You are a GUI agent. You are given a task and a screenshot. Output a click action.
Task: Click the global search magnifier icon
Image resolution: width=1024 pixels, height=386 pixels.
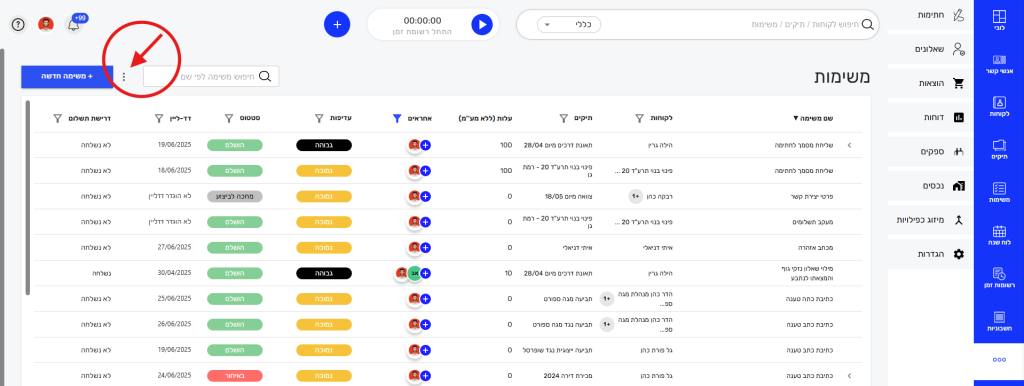click(867, 25)
